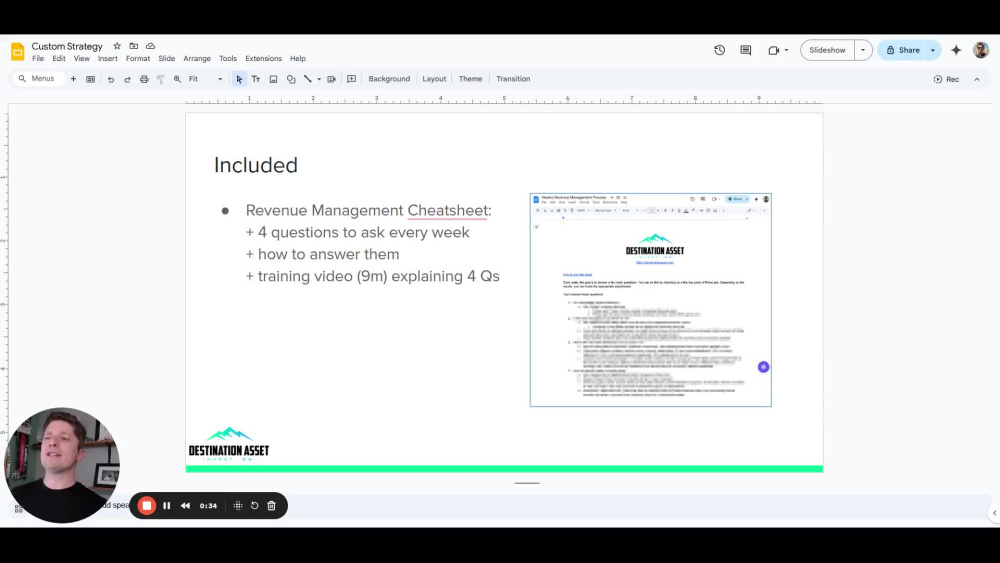Pause the screen recording
This screenshot has height=563, width=1000.
click(166, 506)
